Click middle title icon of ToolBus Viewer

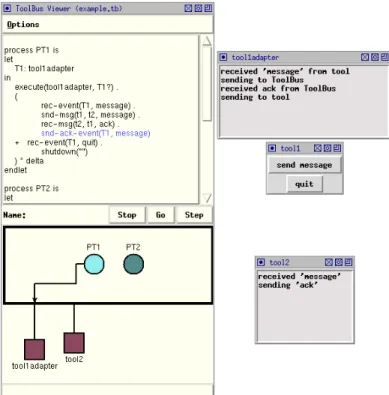[198, 8]
